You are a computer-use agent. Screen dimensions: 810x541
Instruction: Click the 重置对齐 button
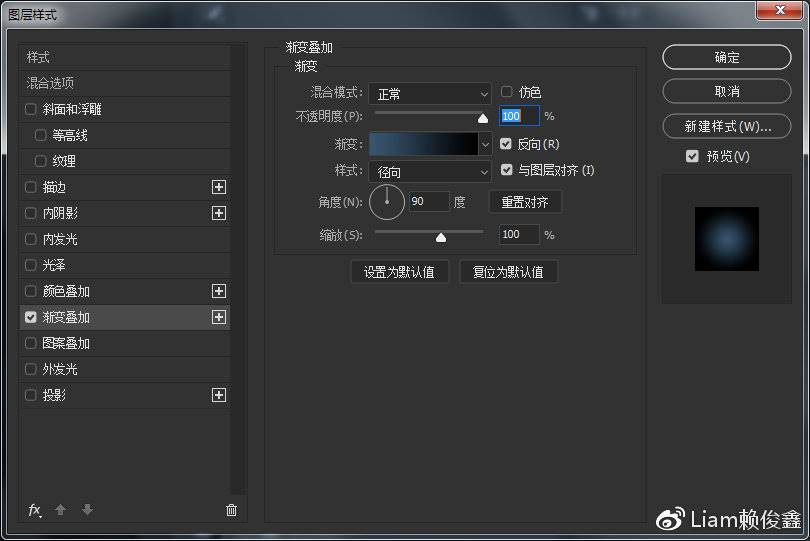click(x=525, y=202)
